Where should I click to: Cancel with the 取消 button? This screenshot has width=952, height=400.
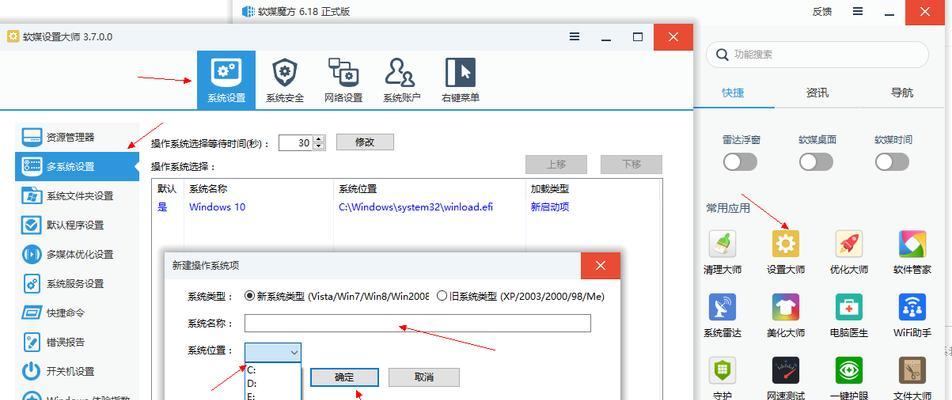pyautogui.click(x=424, y=377)
